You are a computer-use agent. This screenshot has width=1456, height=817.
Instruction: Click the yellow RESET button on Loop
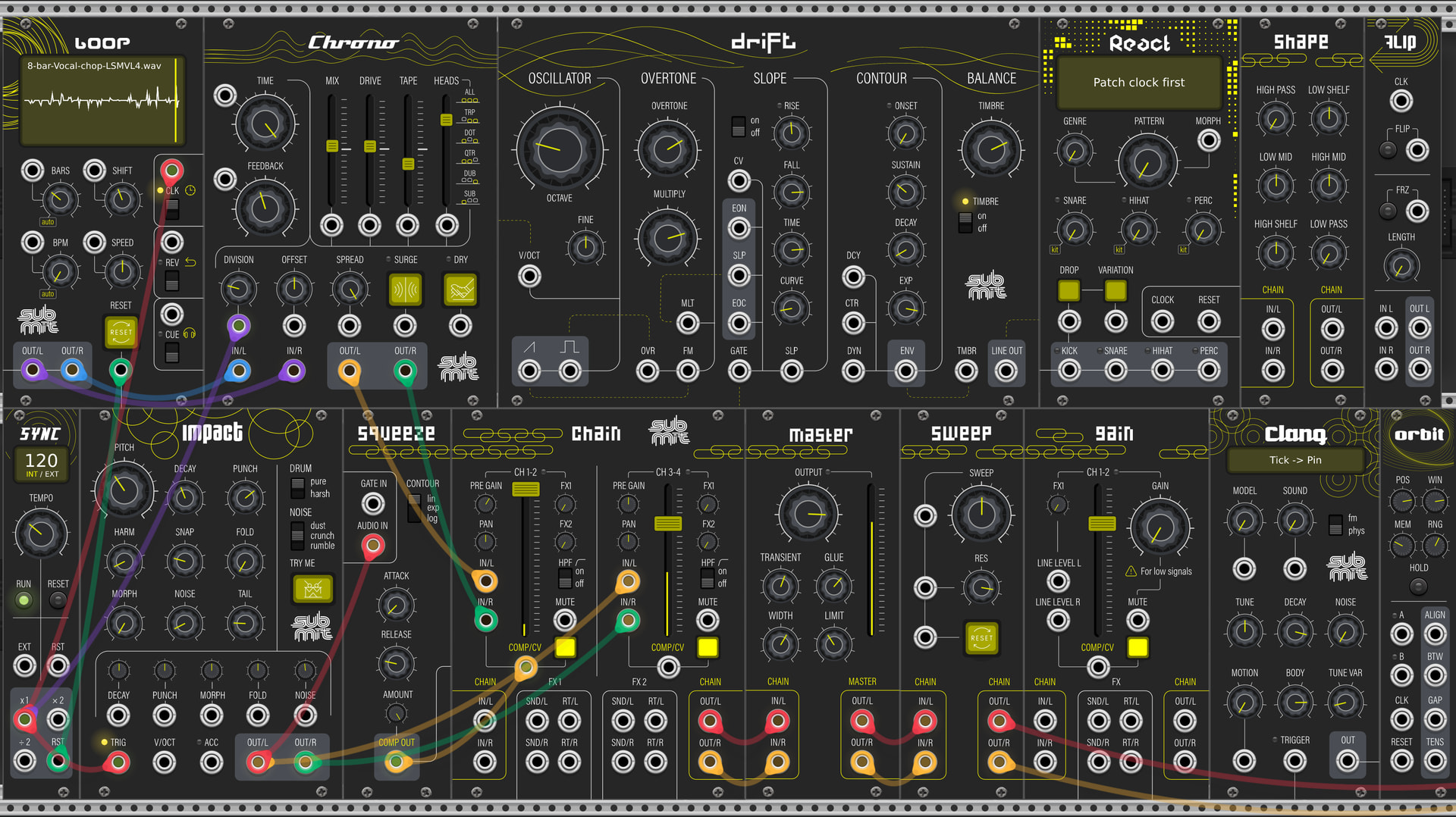click(x=121, y=332)
